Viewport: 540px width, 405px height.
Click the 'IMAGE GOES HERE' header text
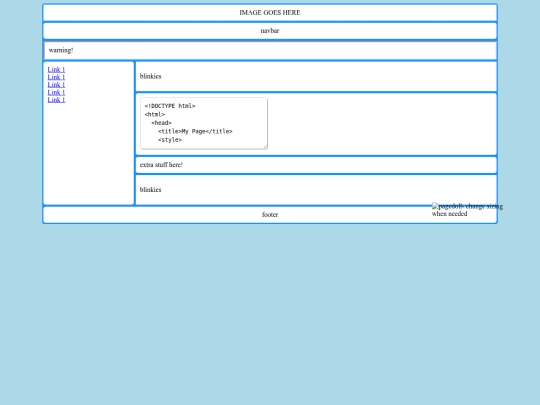click(270, 13)
